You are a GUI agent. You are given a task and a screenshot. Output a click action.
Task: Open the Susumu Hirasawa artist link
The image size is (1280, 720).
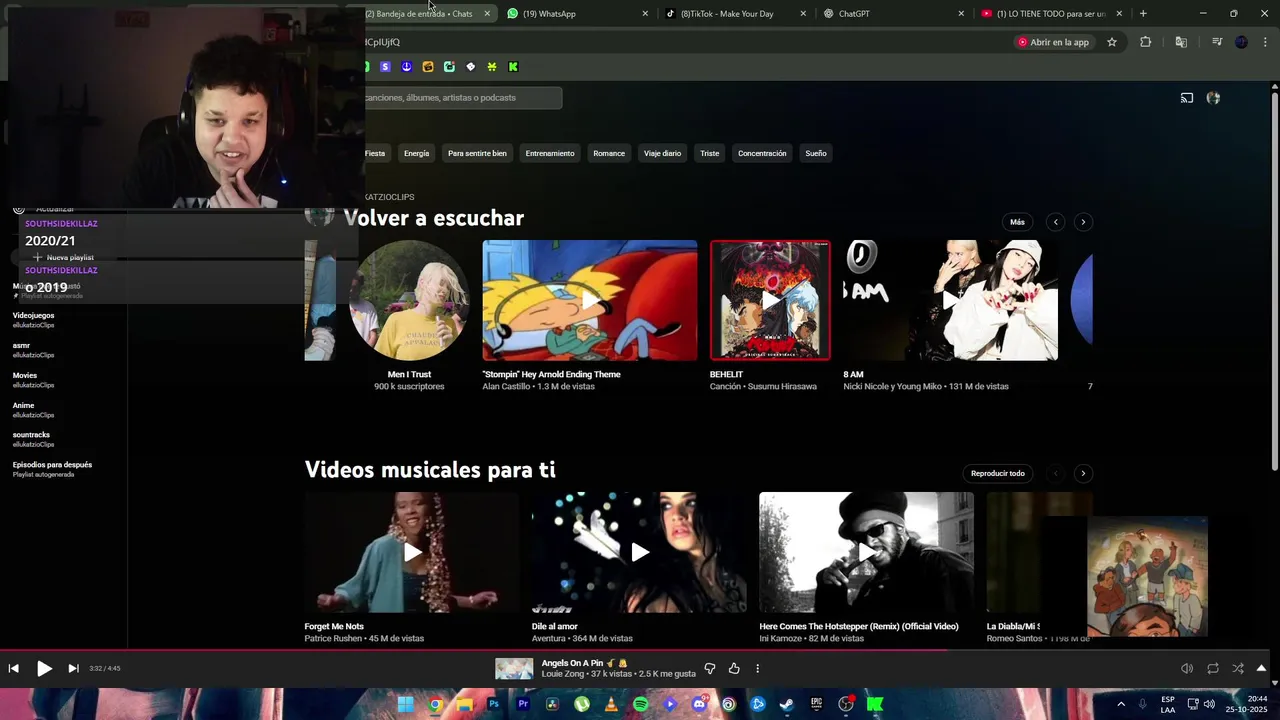click(x=782, y=387)
